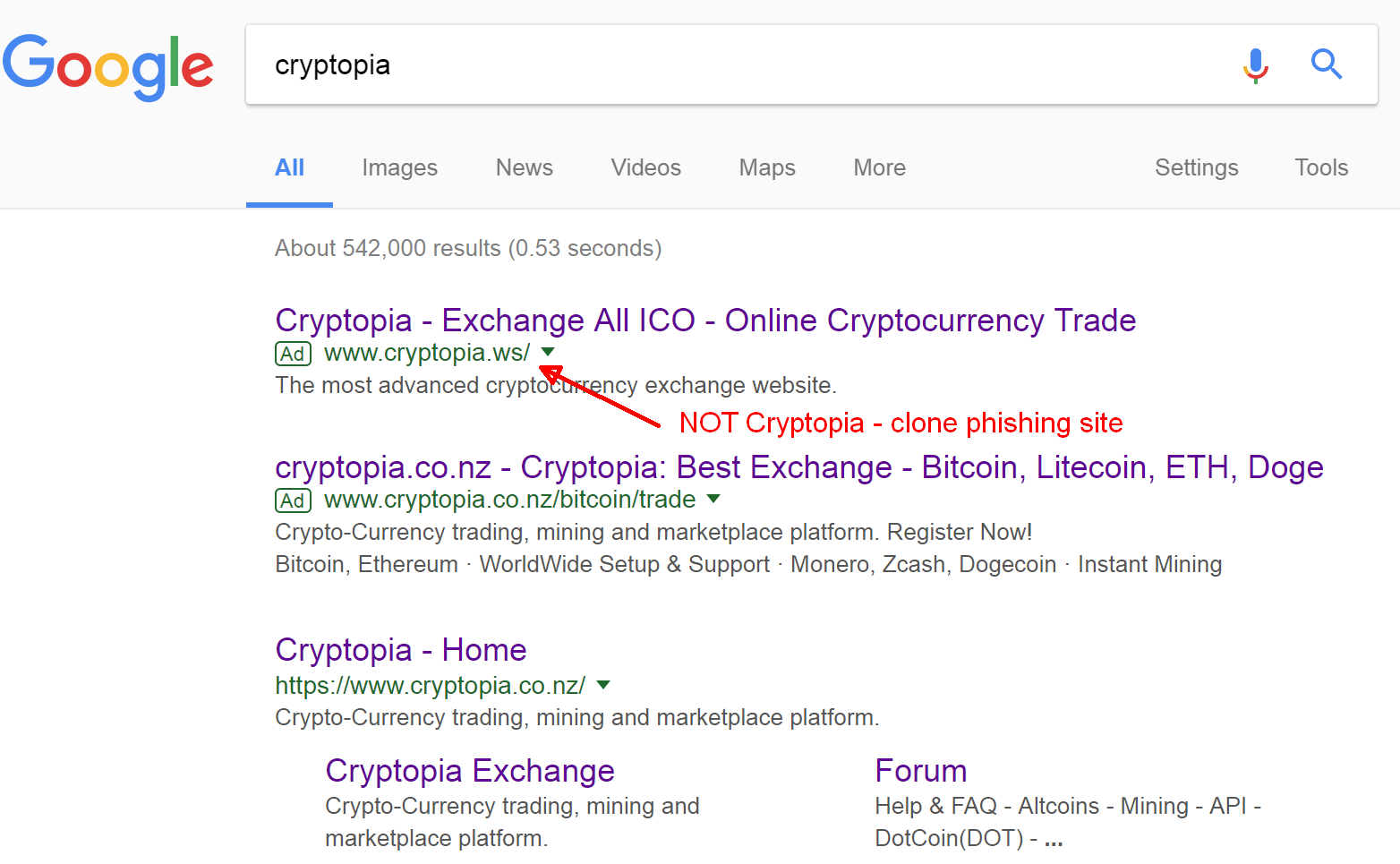The height and width of the screenshot is (864, 1400).
Task: Open the Settings menu
Action: [1196, 167]
